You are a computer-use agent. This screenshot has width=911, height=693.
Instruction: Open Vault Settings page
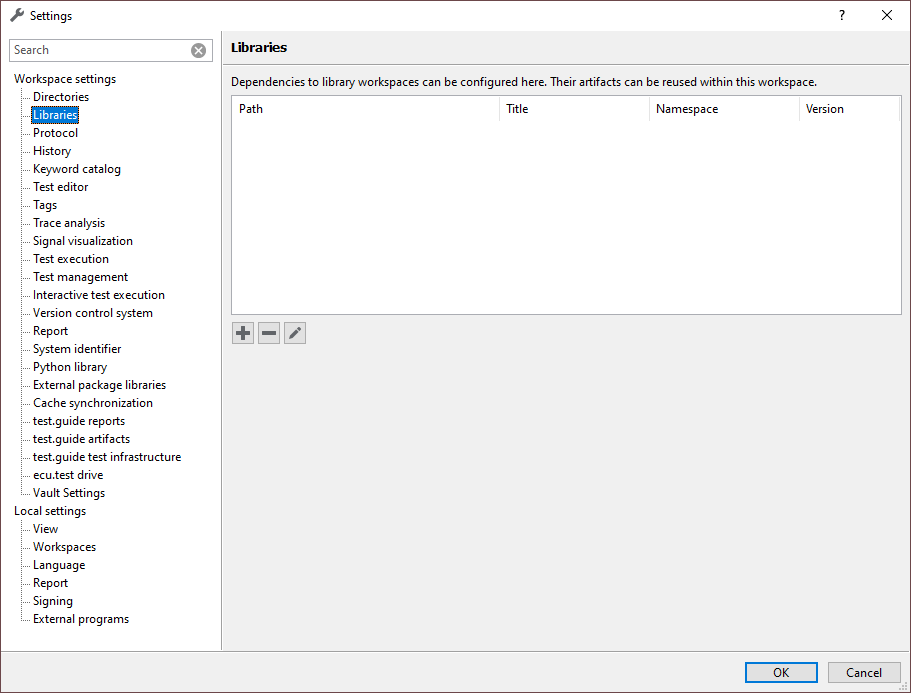(69, 493)
